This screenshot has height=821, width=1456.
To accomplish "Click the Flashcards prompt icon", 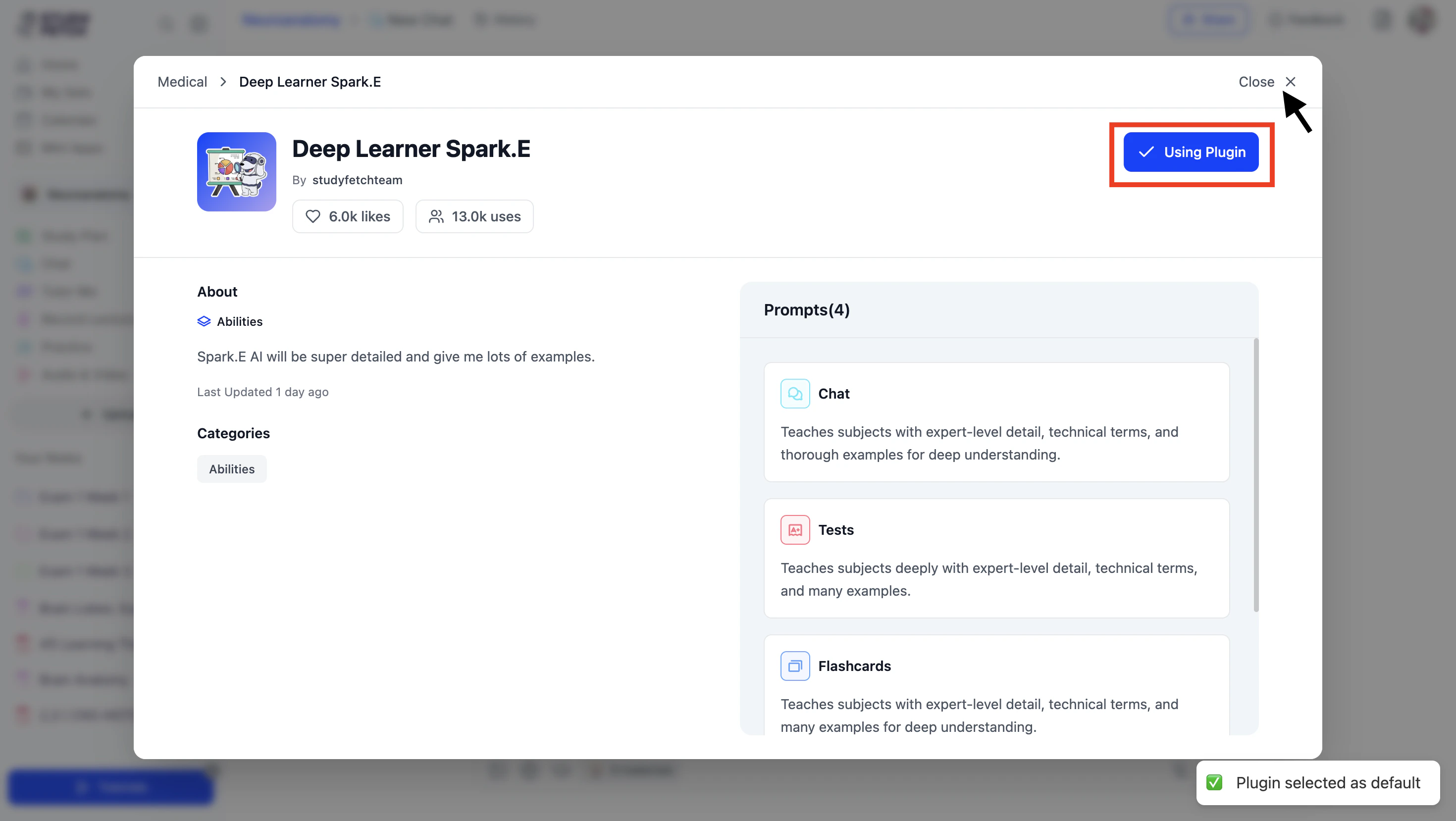I will (795, 666).
